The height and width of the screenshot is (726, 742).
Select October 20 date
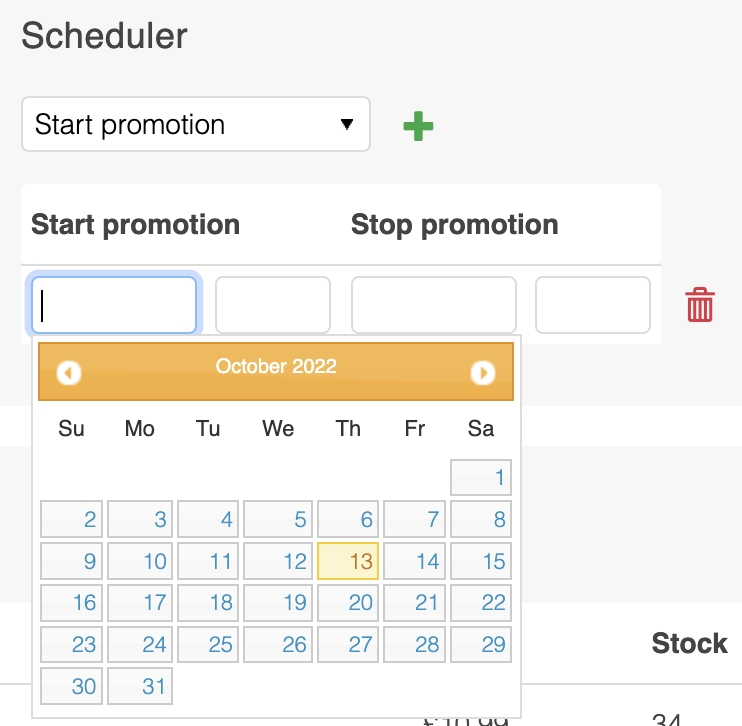coord(348,603)
